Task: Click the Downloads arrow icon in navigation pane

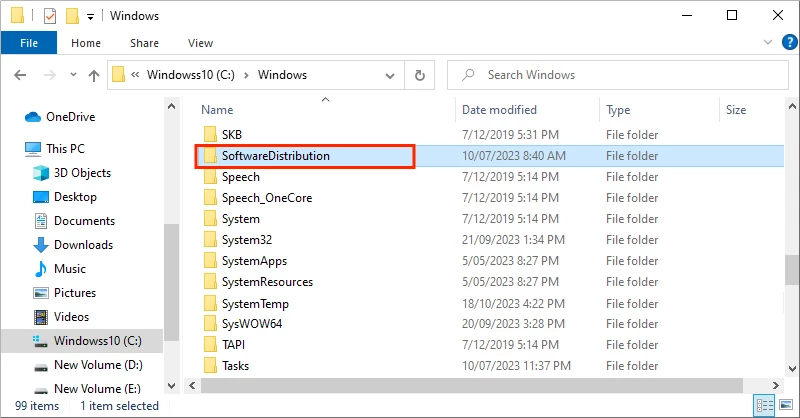Action: [41, 245]
